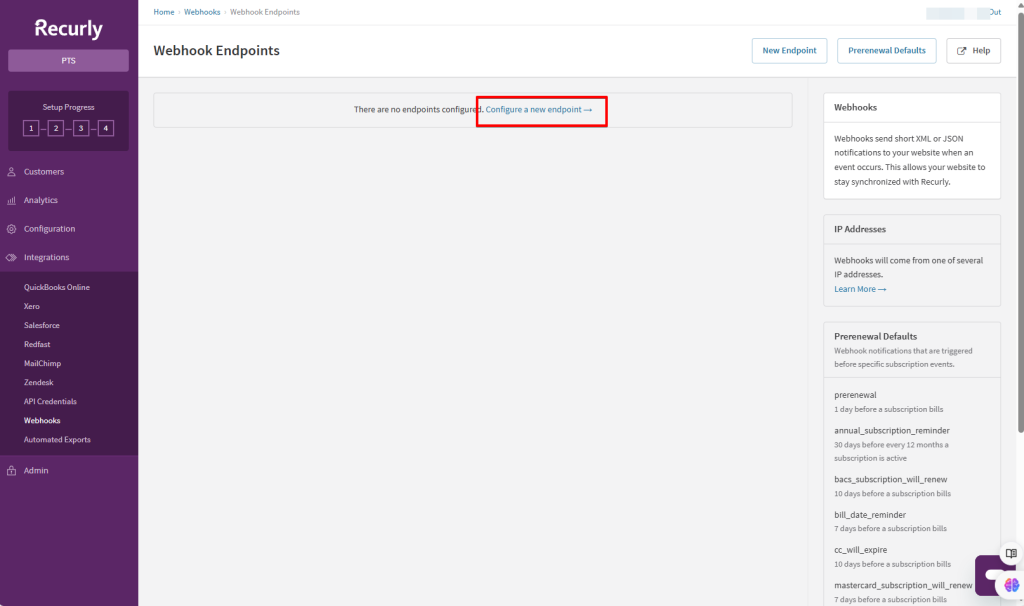Click the Admin lock icon
This screenshot has width=1024, height=606.
(12, 471)
